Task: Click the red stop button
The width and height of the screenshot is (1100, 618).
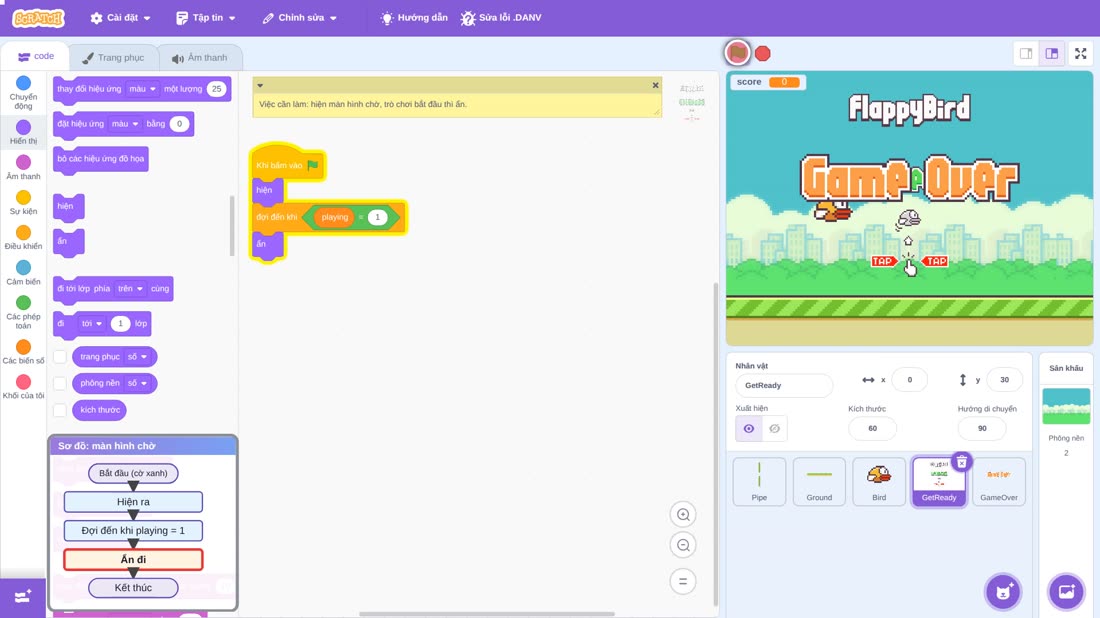Action: (x=763, y=53)
